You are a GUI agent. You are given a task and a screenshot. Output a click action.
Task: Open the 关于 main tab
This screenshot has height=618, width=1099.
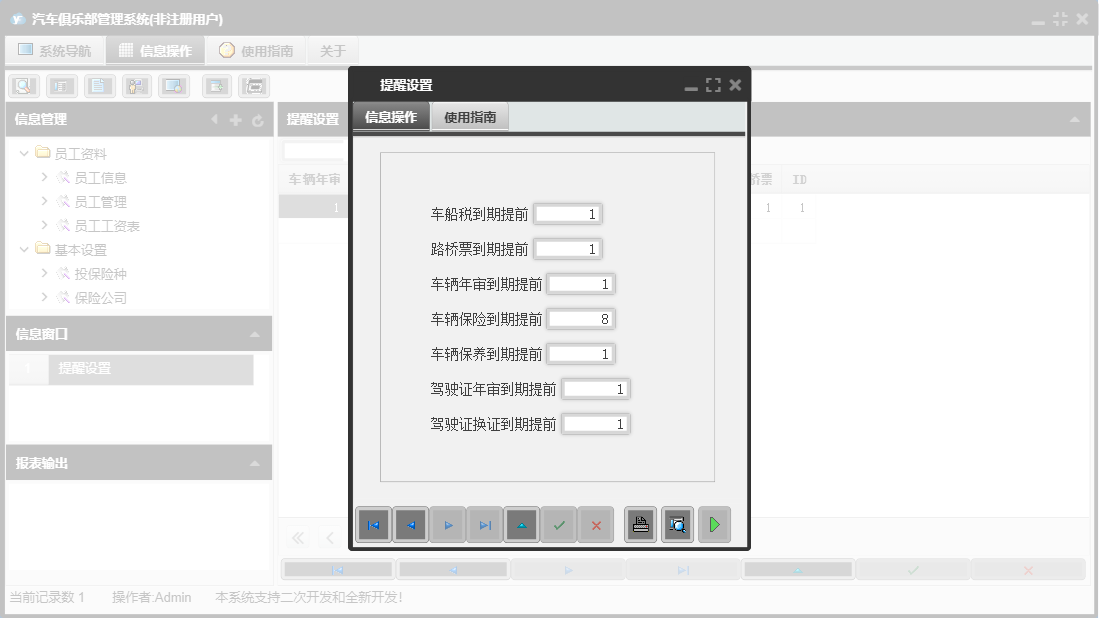click(332, 50)
